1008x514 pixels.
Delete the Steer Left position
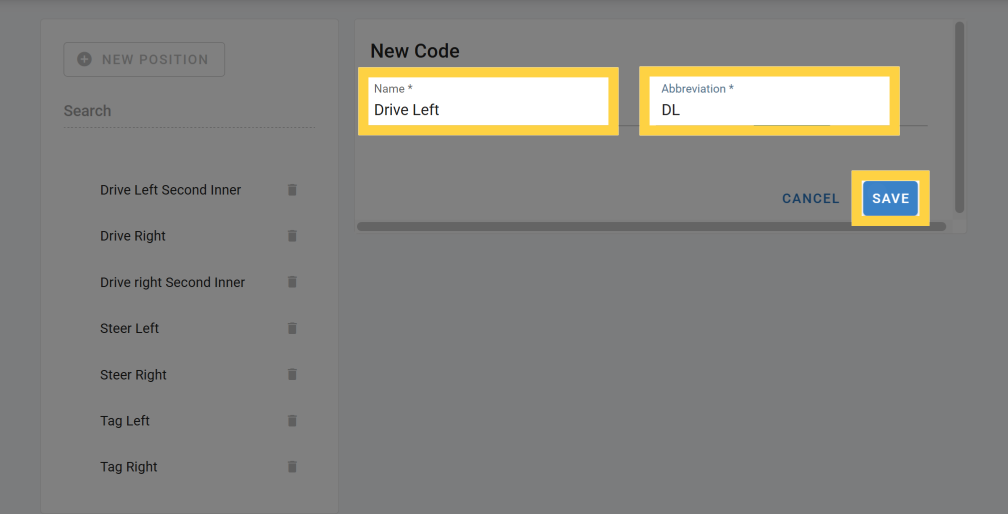(292, 328)
